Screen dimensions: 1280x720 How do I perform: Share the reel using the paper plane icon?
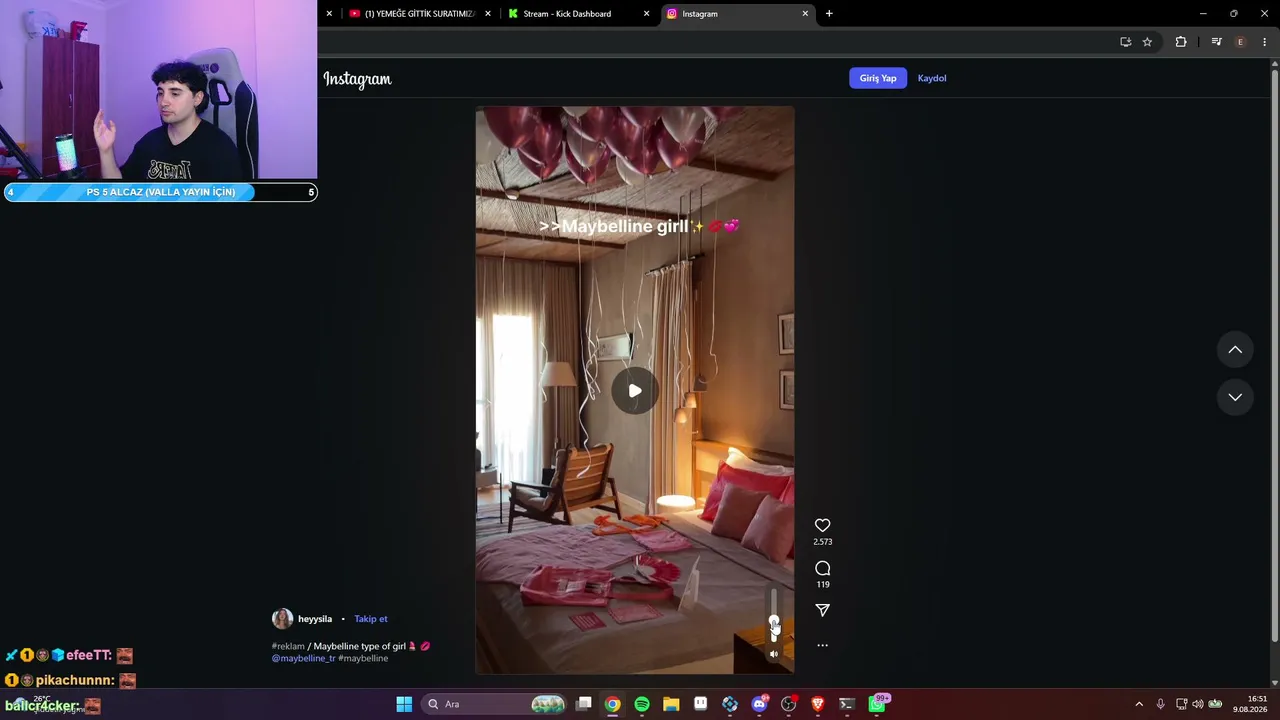(822, 610)
